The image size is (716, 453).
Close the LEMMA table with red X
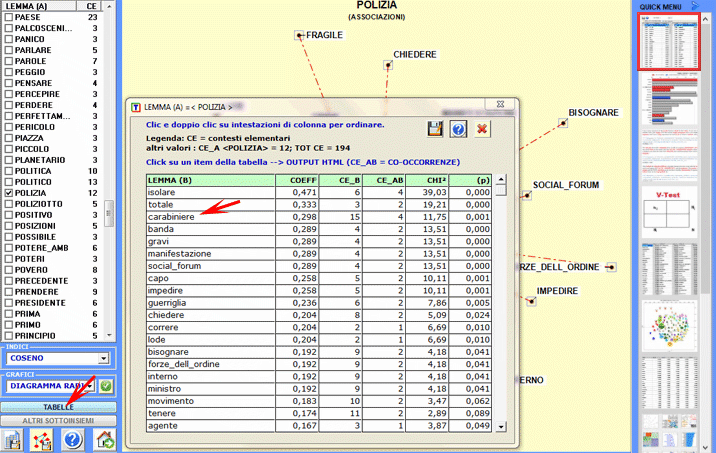click(x=483, y=129)
